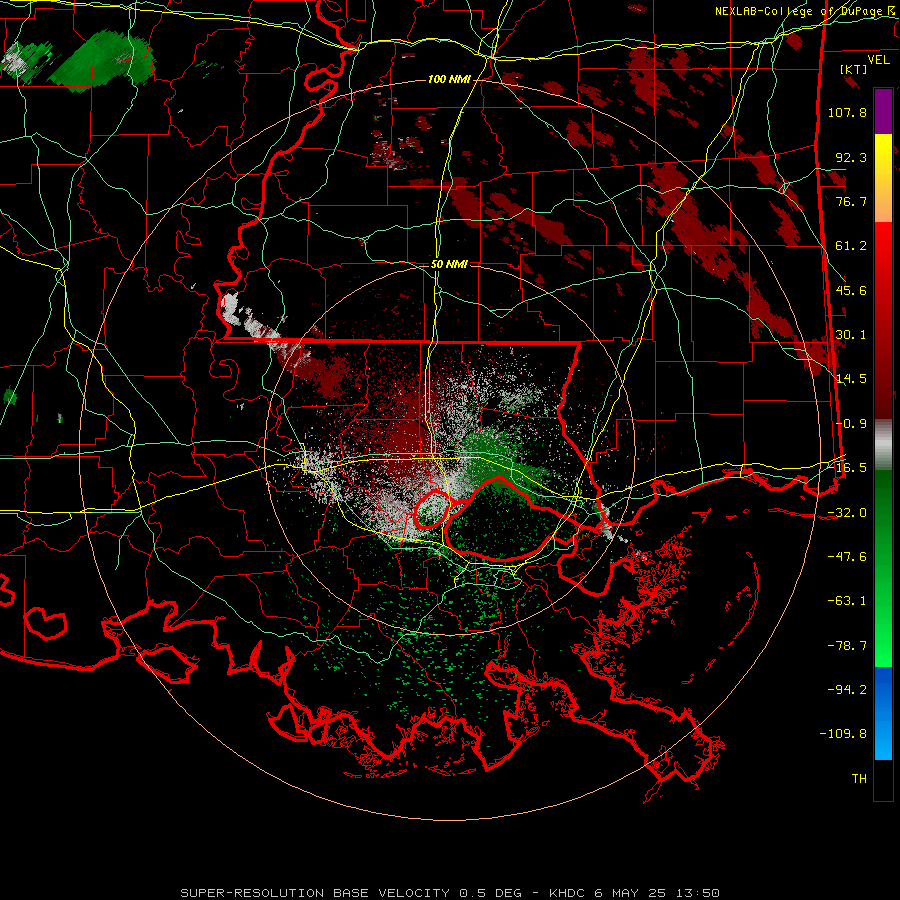
Task: Select the 92.3 scale value
Action: click(851, 157)
